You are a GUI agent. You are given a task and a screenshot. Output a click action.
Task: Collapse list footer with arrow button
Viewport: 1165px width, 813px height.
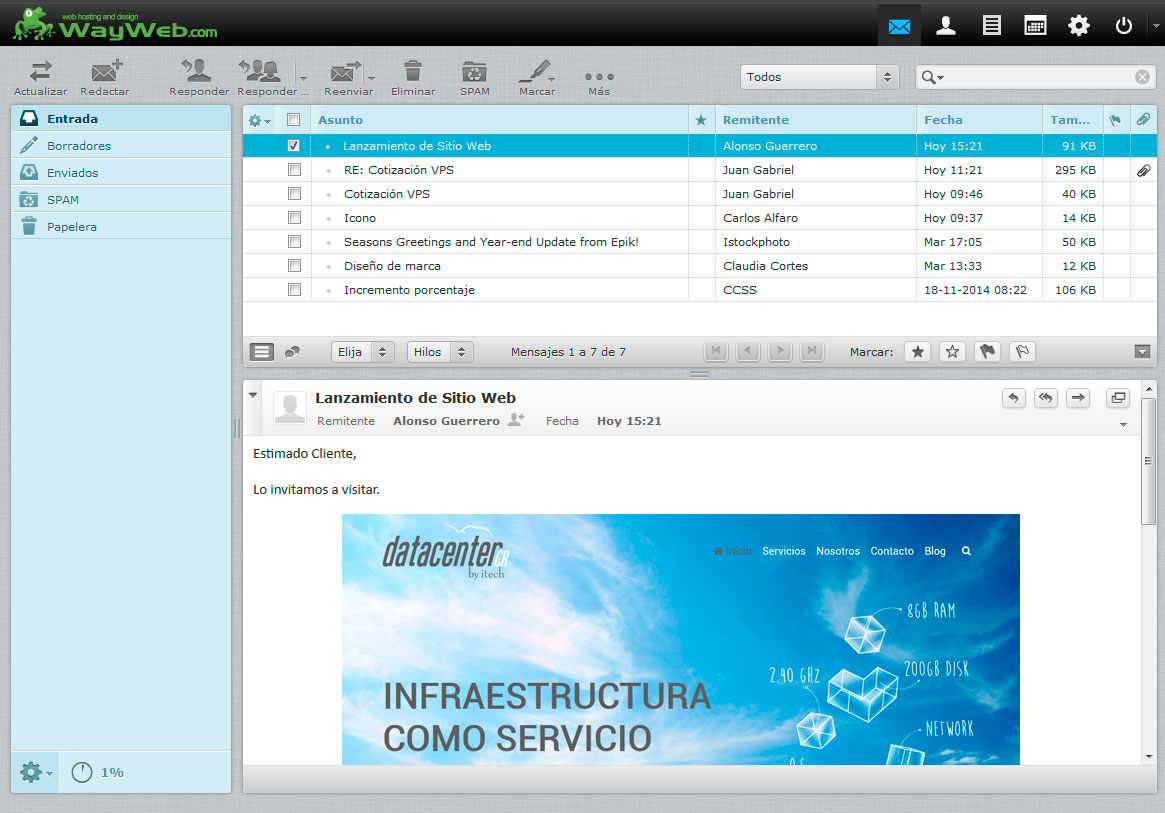(1143, 352)
